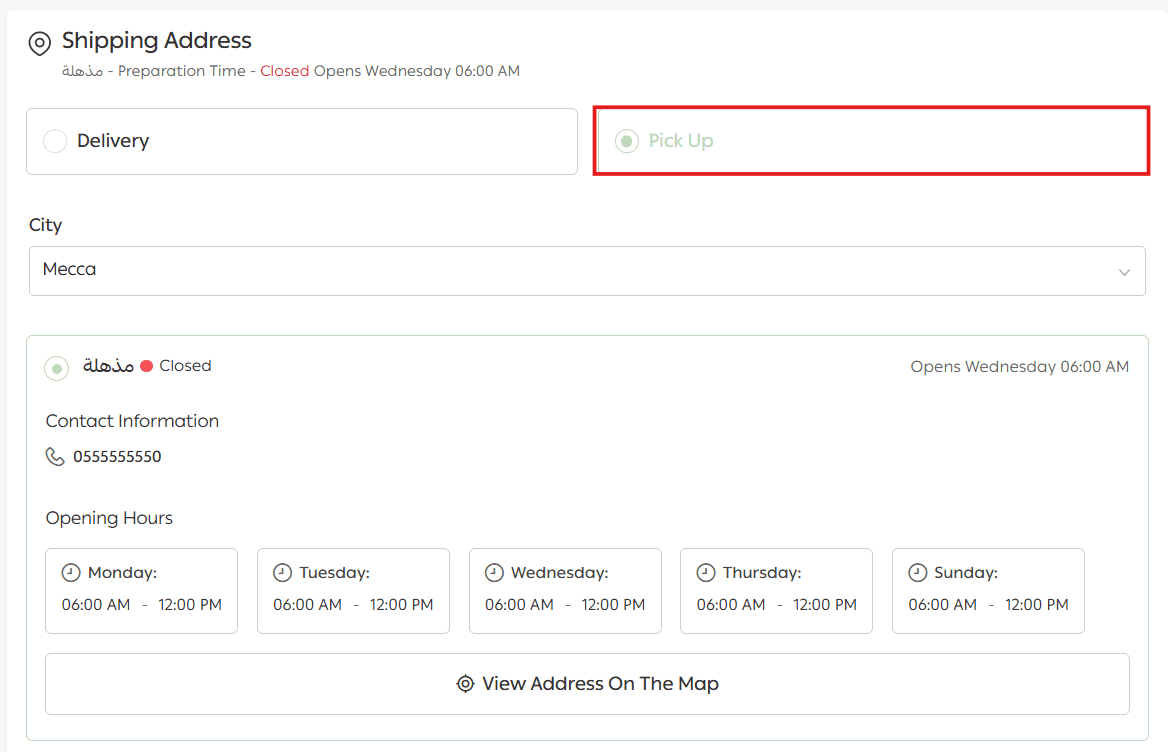Screen dimensions: 1168x752
Task: Click the clock icon next to Monday
Action: (x=71, y=573)
